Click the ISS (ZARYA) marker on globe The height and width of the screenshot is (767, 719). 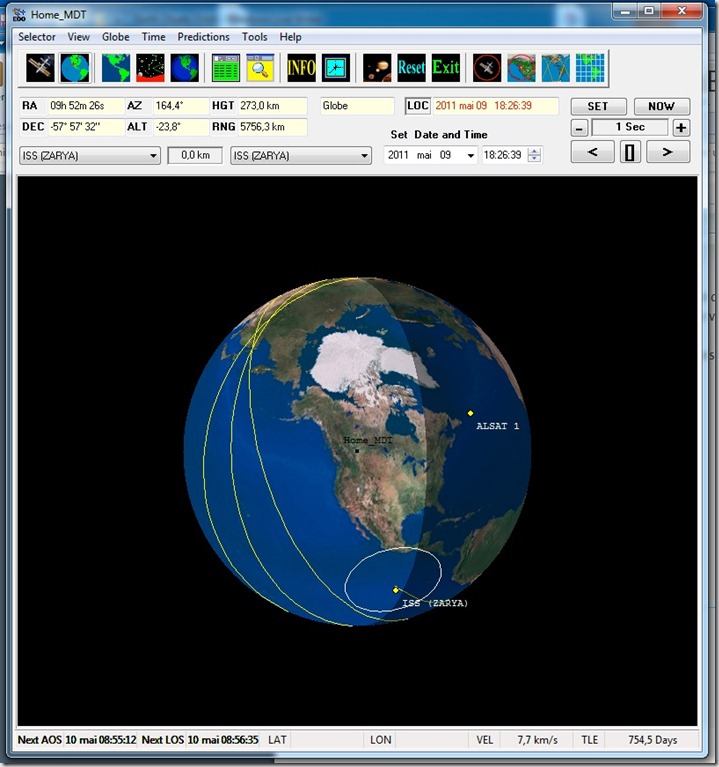pyautogui.click(x=396, y=590)
